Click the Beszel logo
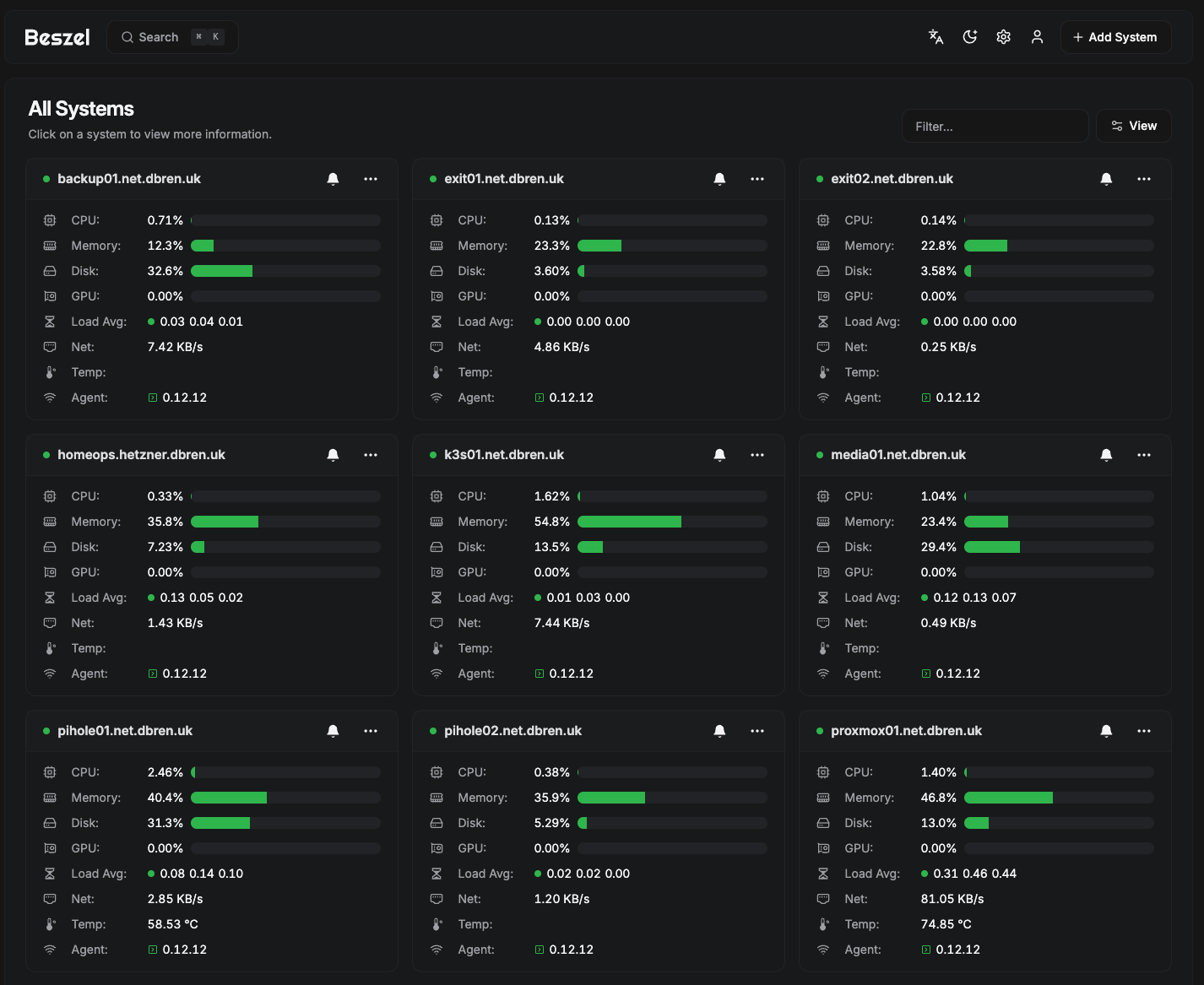Viewport: 1204px width, 985px height. point(57,37)
